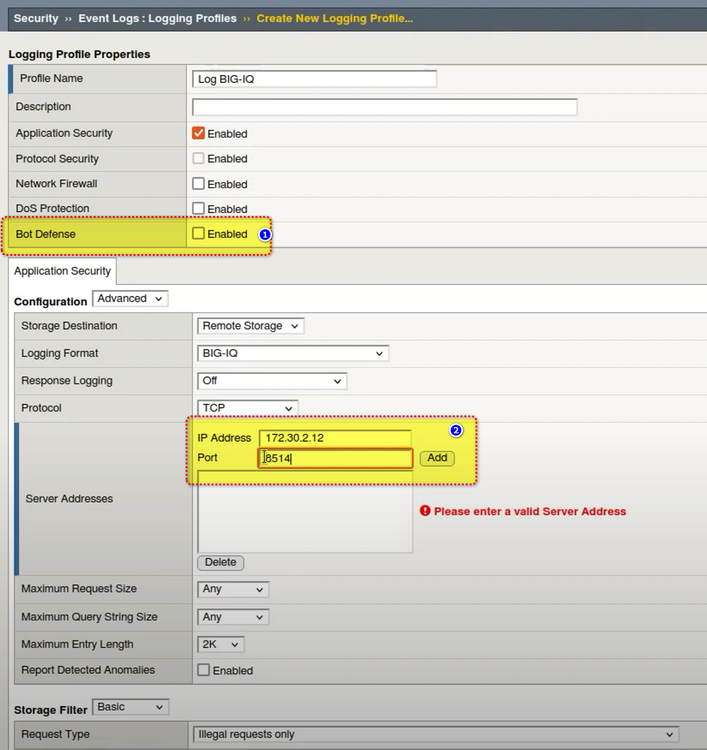Uncheck the Application Security Enabled checkbox
Image resolution: width=707 pixels, height=750 pixels.
[x=198, y=133]
